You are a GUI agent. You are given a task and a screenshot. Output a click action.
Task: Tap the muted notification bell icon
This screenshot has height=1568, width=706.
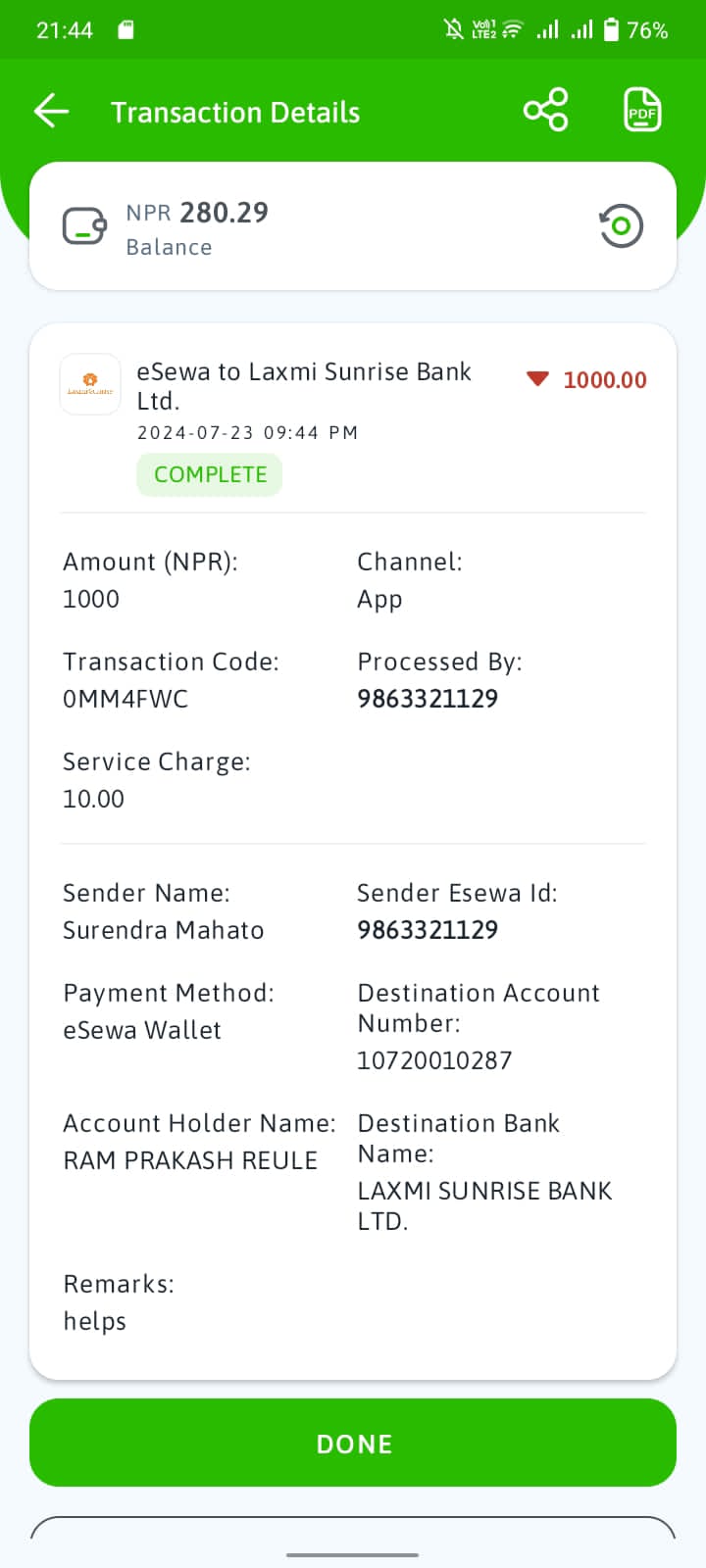(x=453, y=29)
